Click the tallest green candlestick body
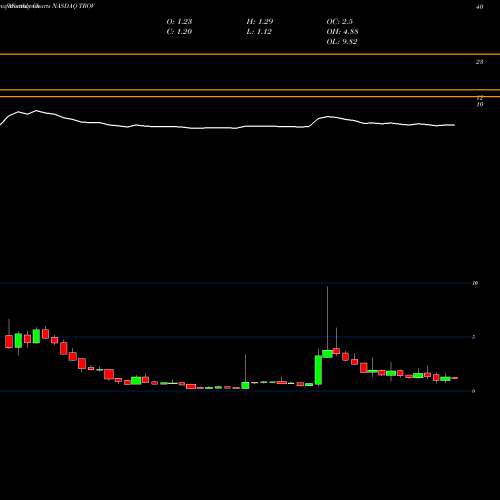Image resolution: width=500 pixels, height=500 pixels. pyautogui.click(x=318, y=370)
